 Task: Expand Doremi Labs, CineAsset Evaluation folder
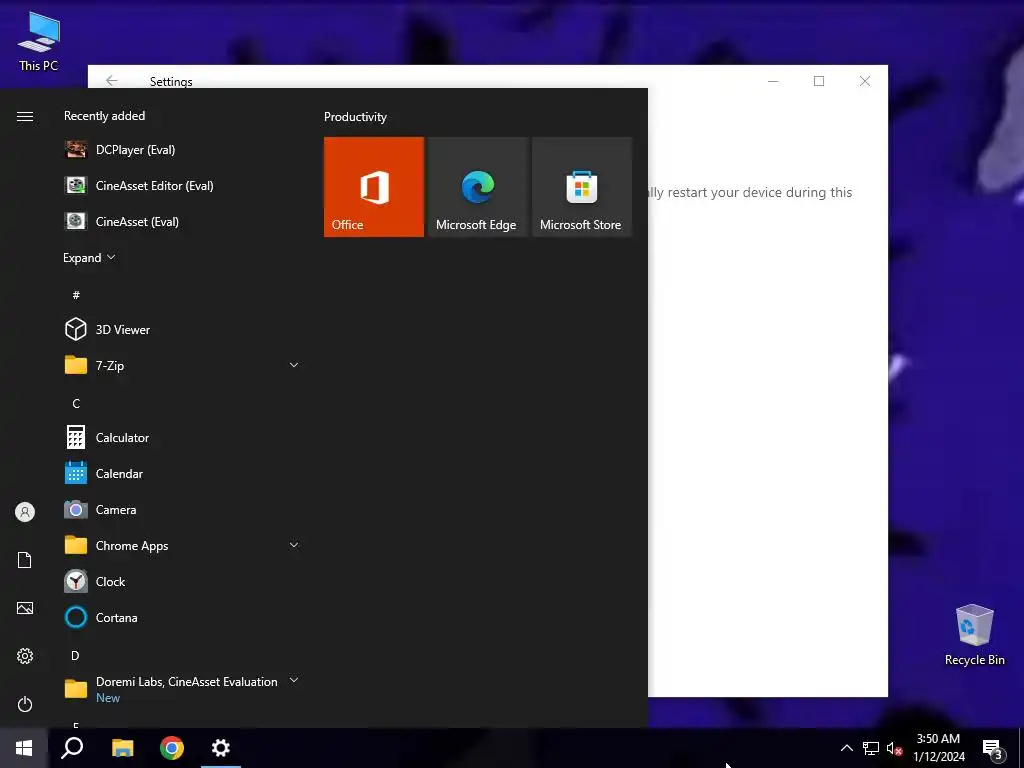(182, 689)
